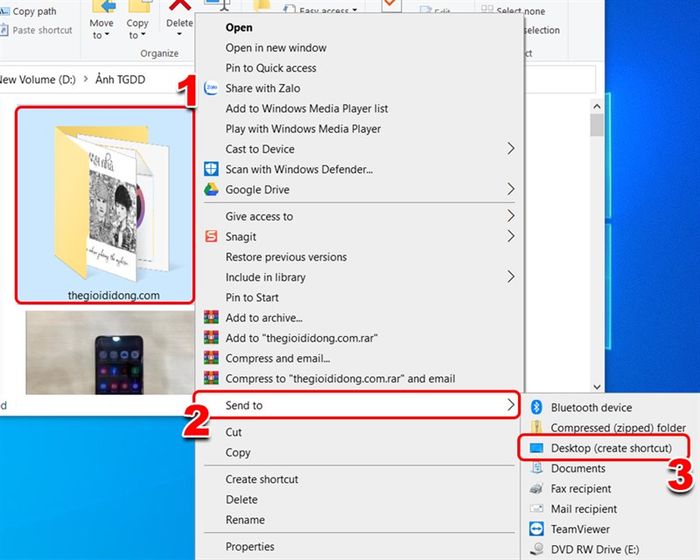The image size is (700, 560).
Task: Select the phone photo thumbnail
Action: pos(110,353)
